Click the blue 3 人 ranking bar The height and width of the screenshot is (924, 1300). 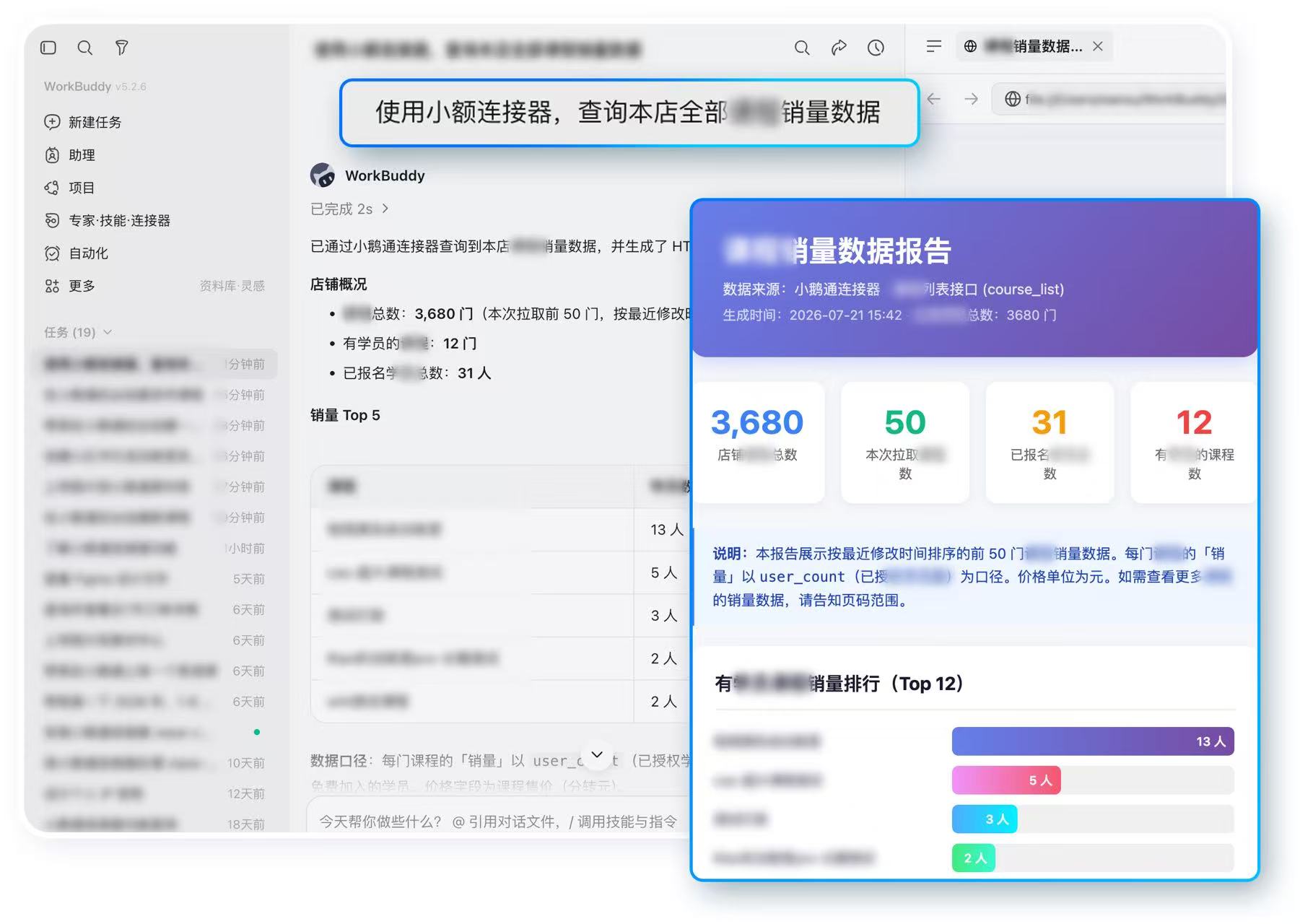click(x=985, y=819)
